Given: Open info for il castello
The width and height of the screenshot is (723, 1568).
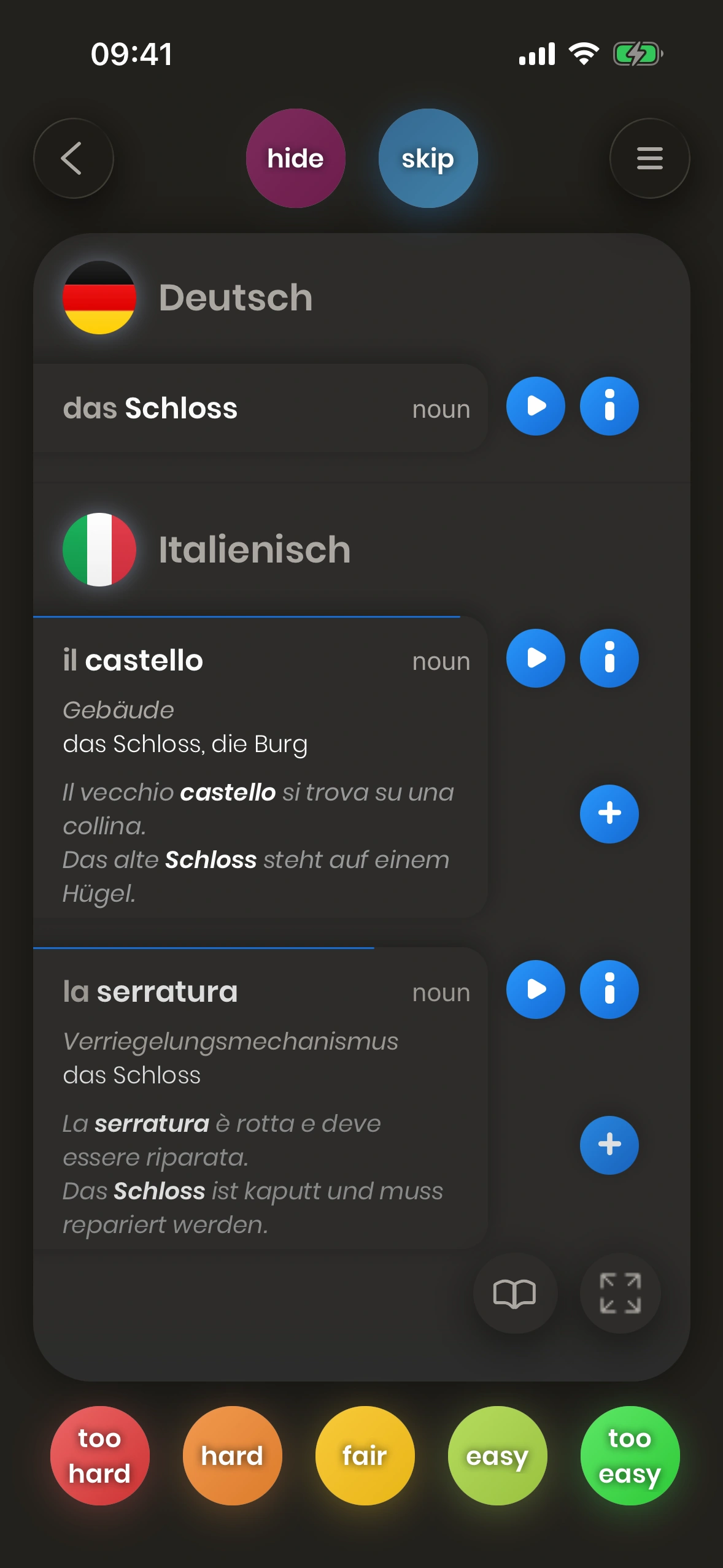Looking at the screenshot, I should pyautogui.click(x=609, y=658).
